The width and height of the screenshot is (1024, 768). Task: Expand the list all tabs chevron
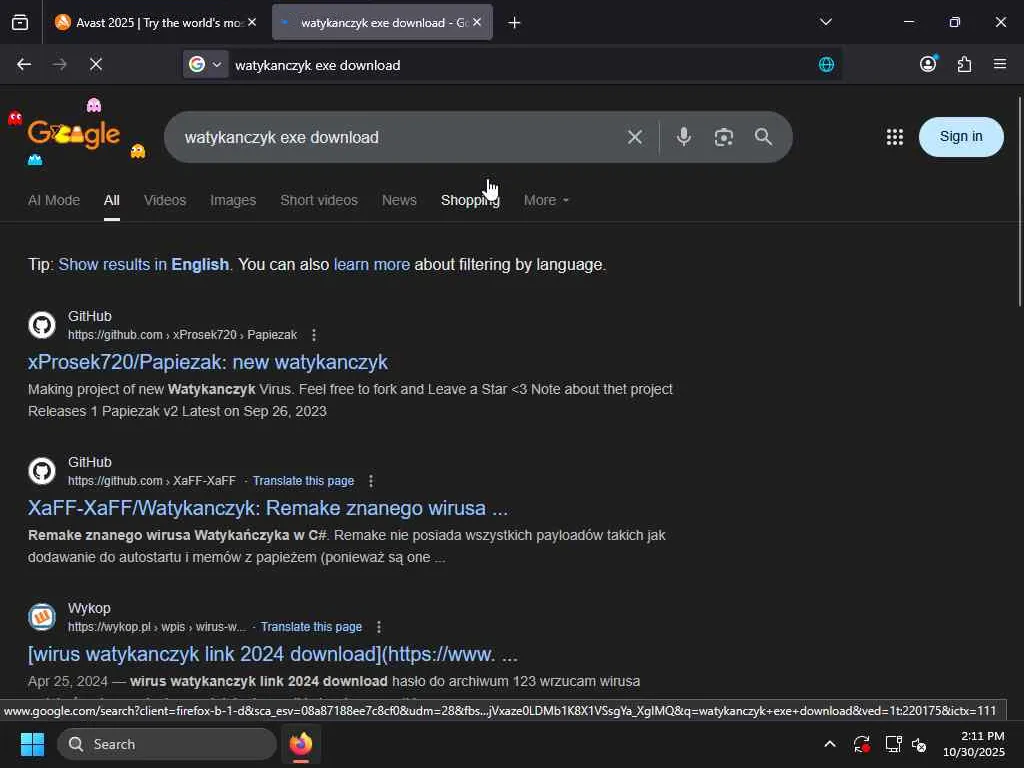(x=825, y=22)
